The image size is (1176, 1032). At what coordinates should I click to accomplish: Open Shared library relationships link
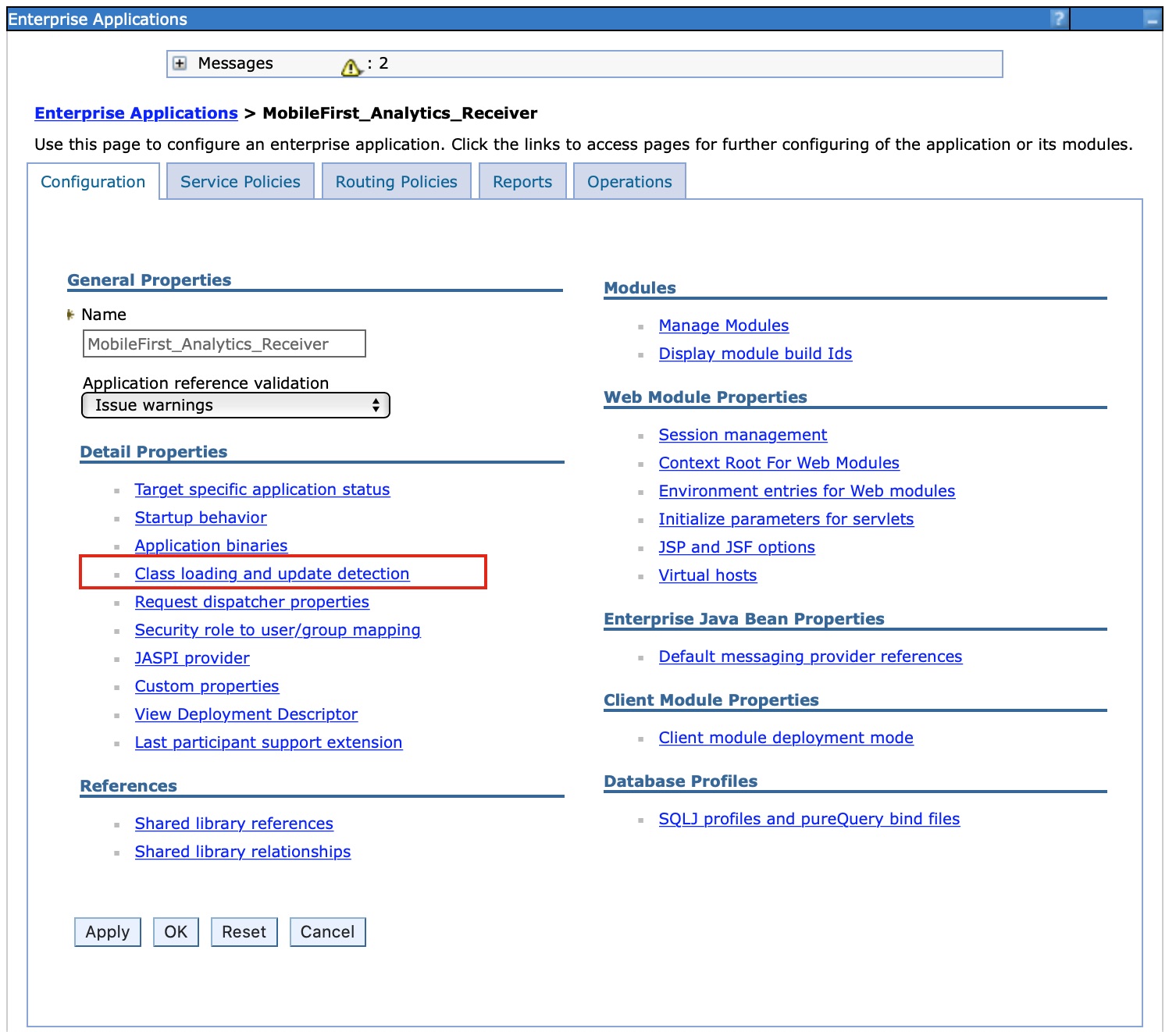pos(243,852)
